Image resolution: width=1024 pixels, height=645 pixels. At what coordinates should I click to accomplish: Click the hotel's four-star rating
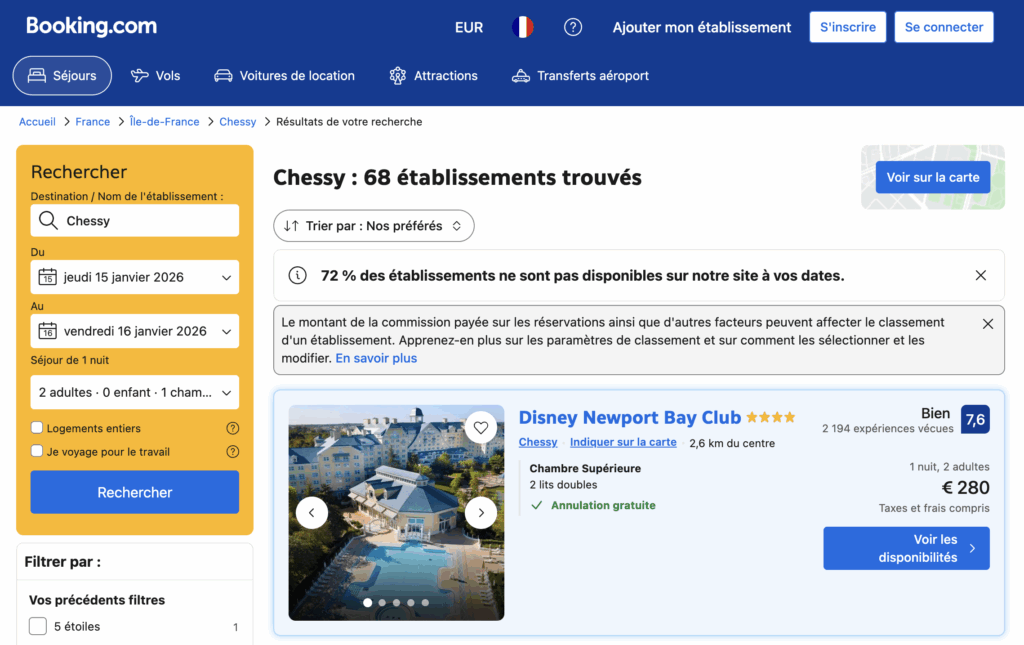coord(771,417)
